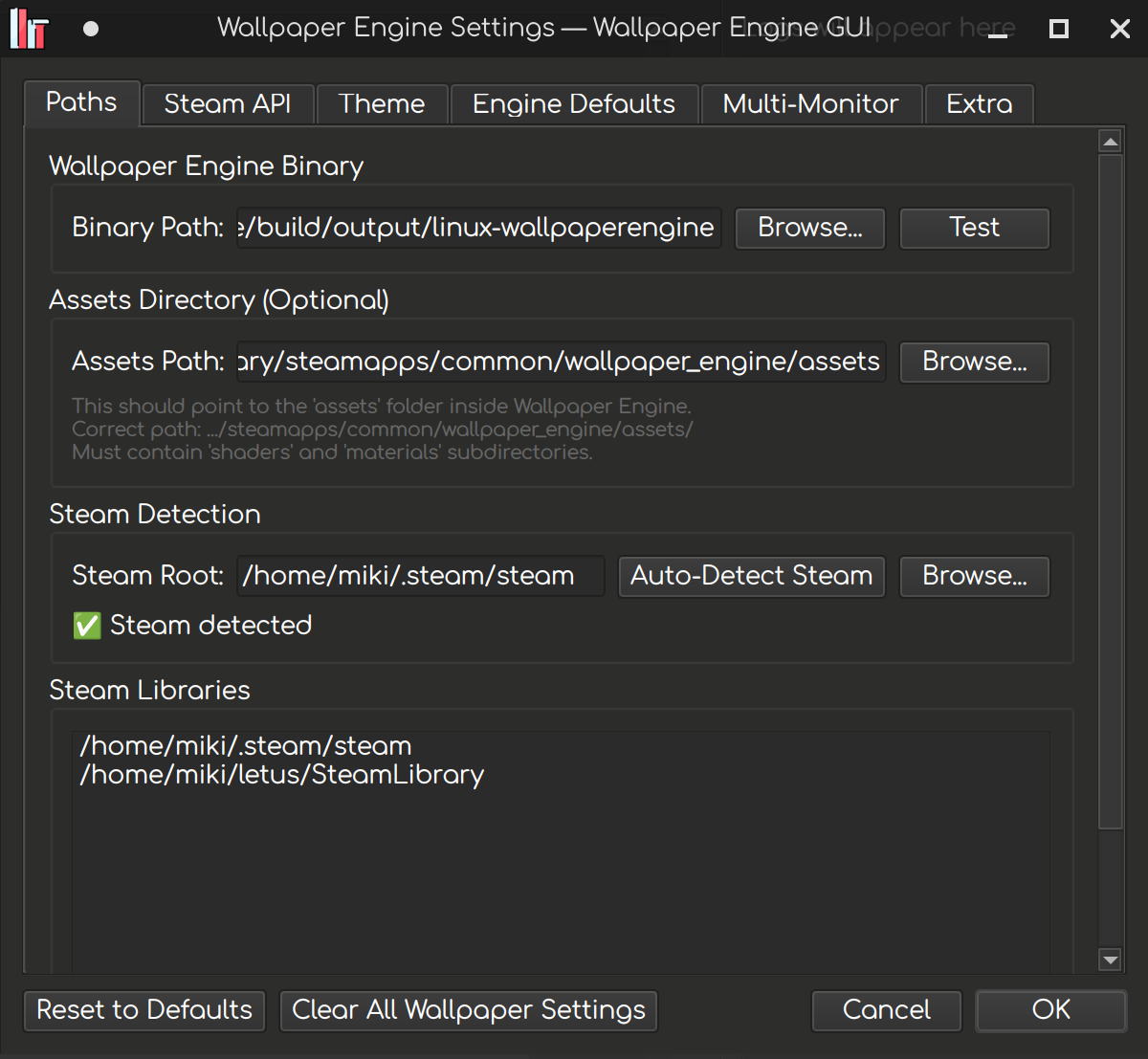The width and height of the screenshot is (1148, 1059).
Task: Click the vertical scrollbar thumb
Action: pos(1110,492)
